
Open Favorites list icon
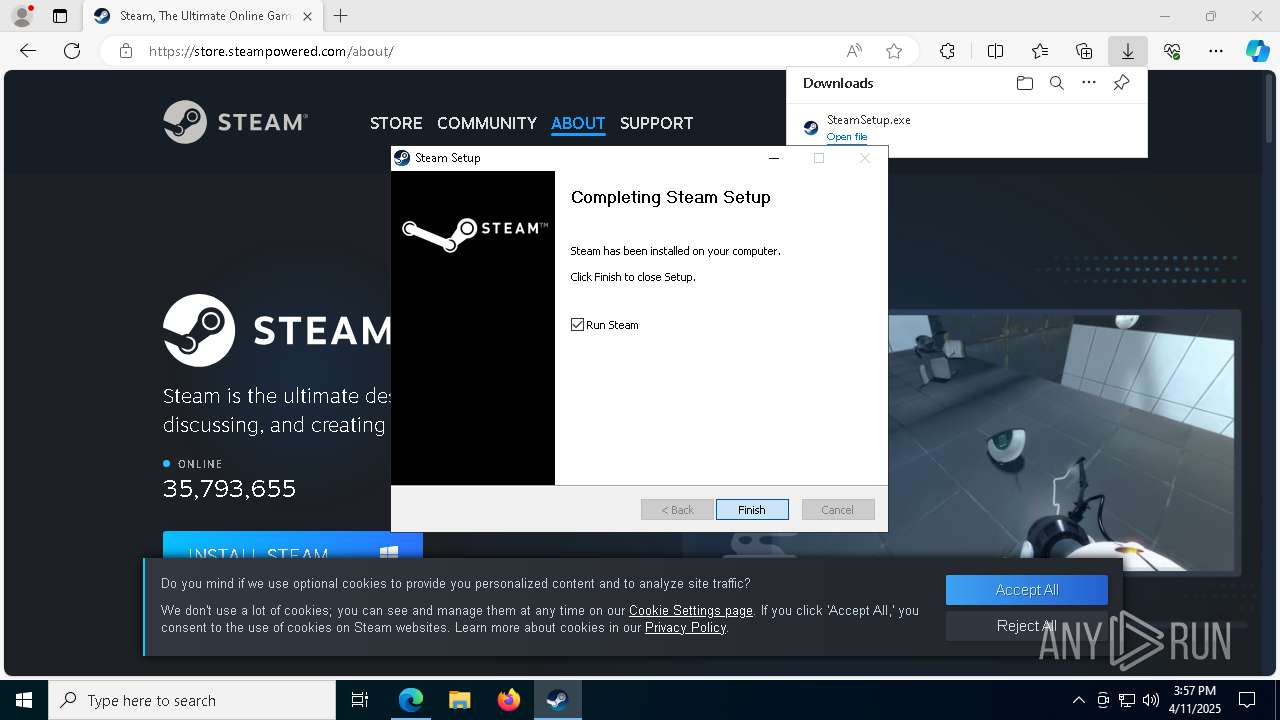tap(1040, 51)
